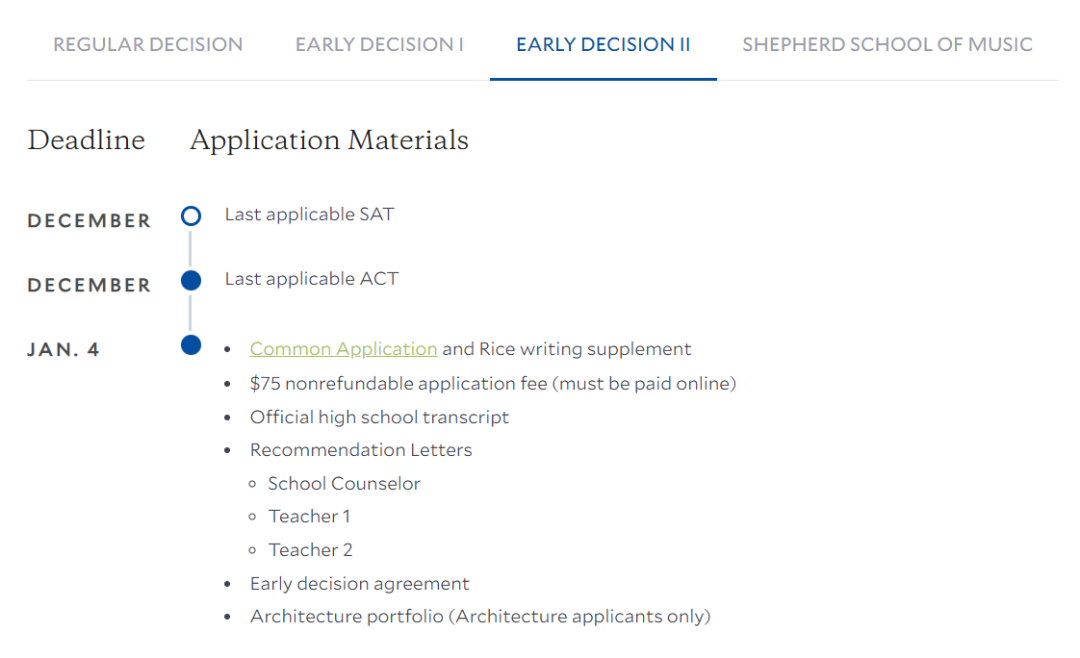Switch to the Early Decision I tab
Screen dimensions: 1080x658
(x=379, y=45)
